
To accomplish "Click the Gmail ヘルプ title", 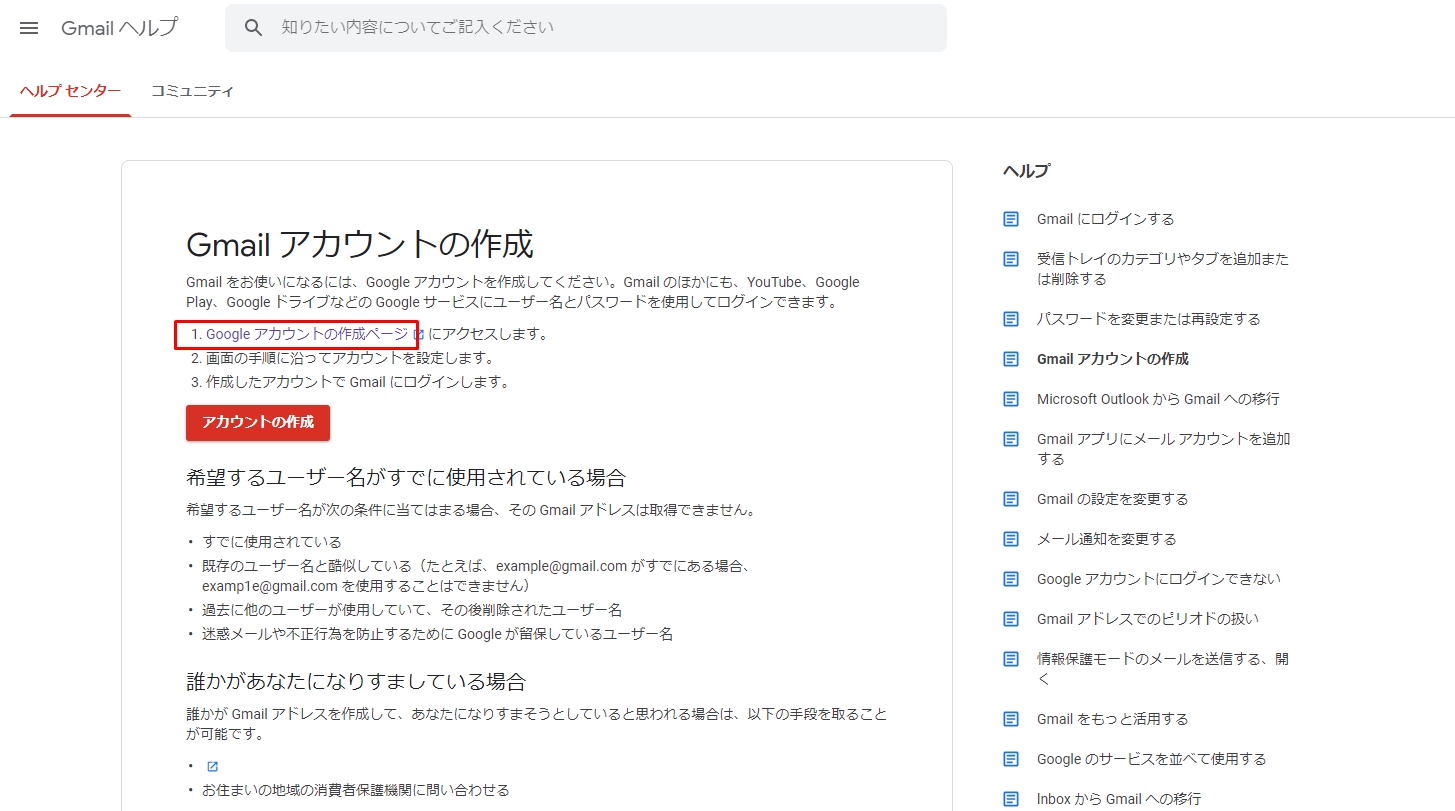I will [x=119, y=28].
